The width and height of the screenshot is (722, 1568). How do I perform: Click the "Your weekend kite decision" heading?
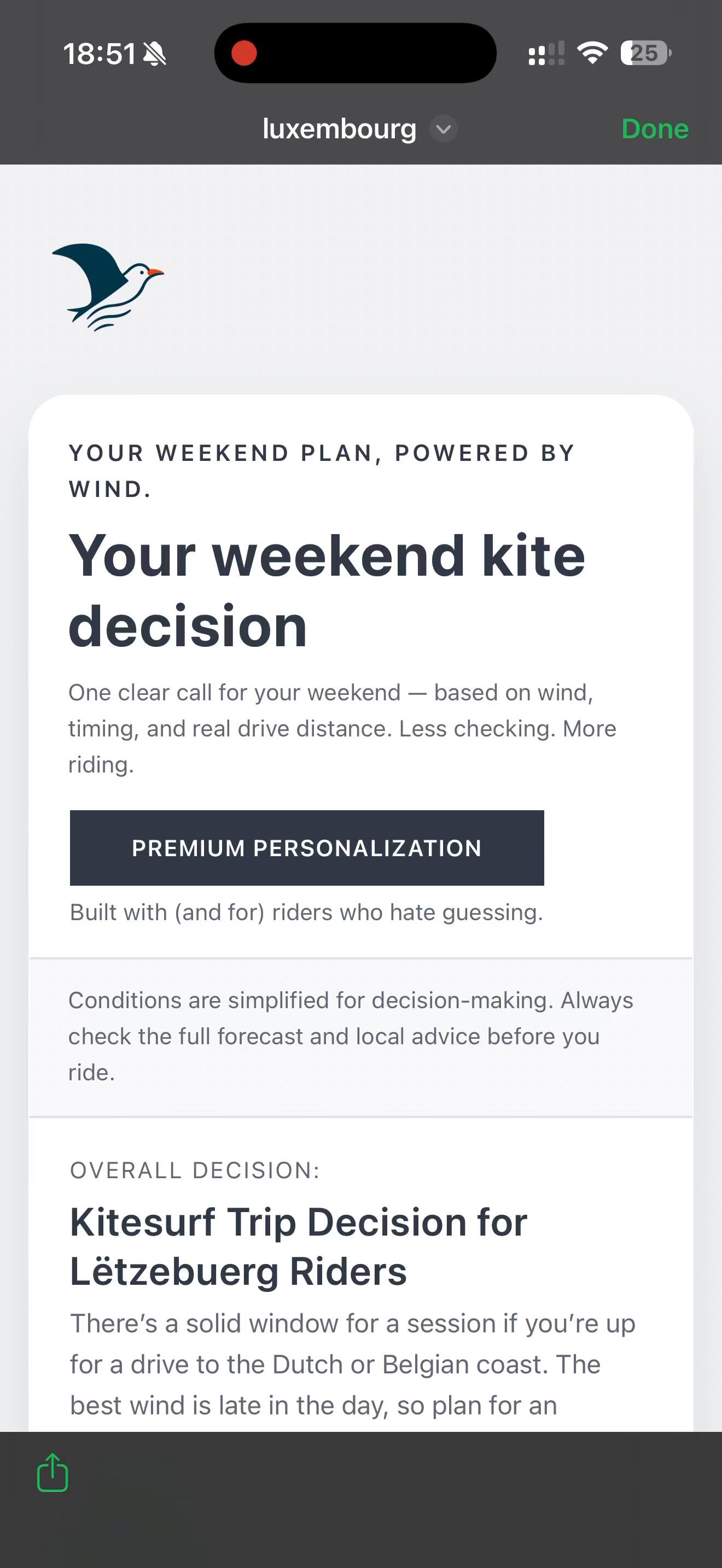[327, 590]
